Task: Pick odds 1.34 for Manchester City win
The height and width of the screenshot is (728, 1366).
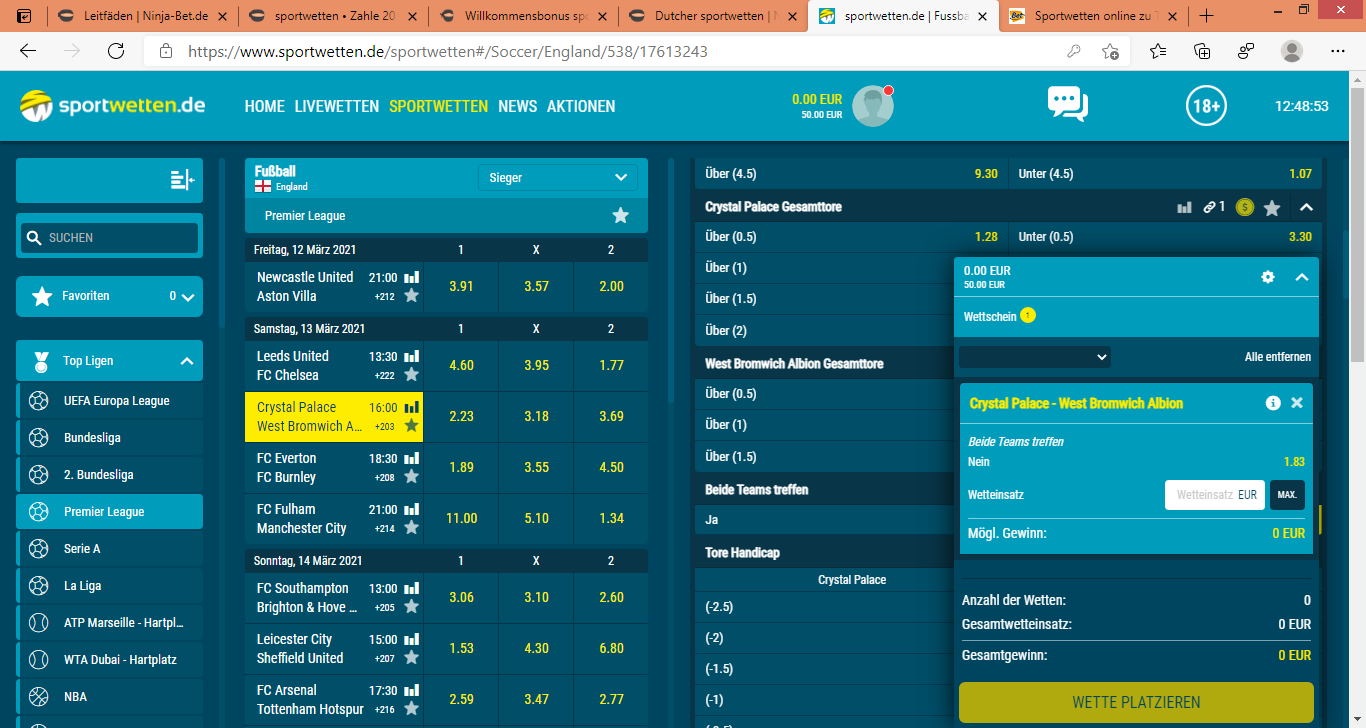Action: coord(611,518)
